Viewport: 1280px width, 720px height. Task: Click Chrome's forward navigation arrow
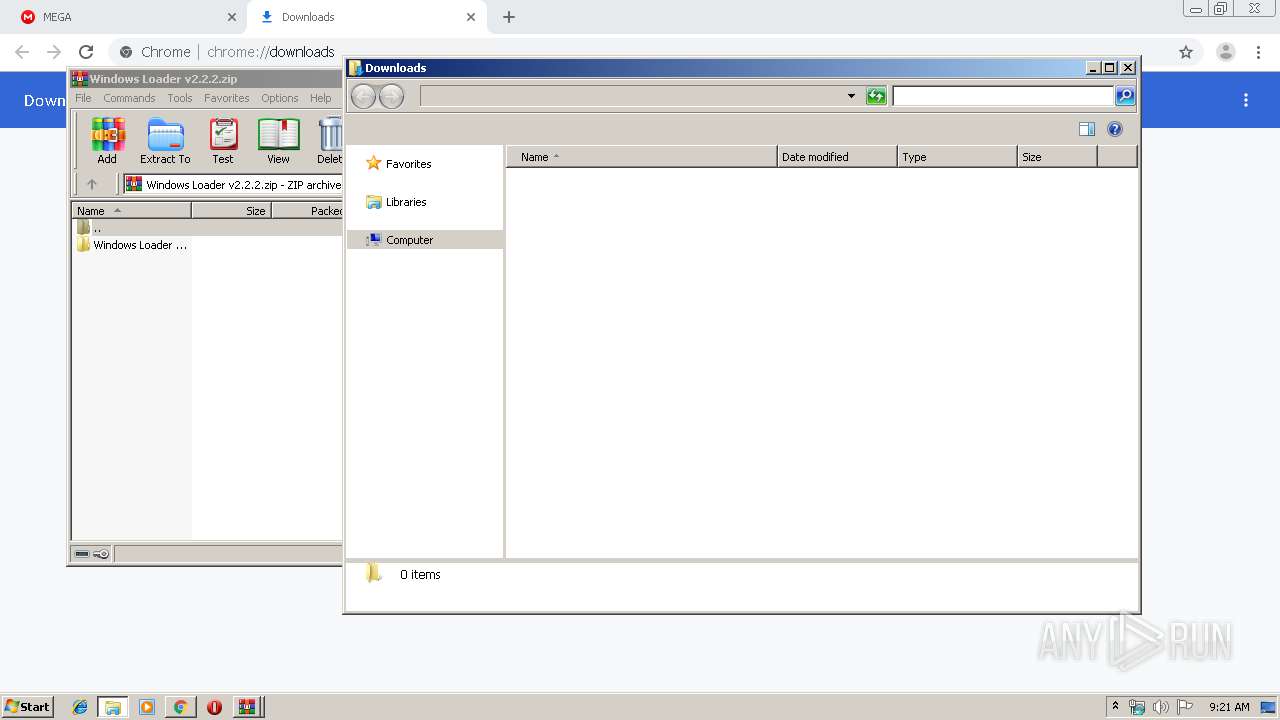pyautogui.click(x=54, y=52)
